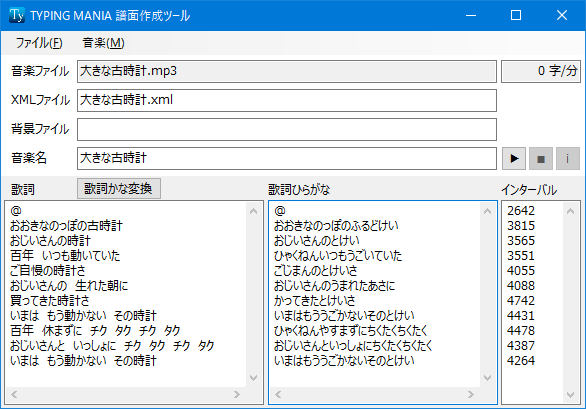Viewport: 586px width, 409px height.
Task: Click hiragana line ひゃくねんやすまずにちくたくちくたく
Action: (x=351, y=330)
